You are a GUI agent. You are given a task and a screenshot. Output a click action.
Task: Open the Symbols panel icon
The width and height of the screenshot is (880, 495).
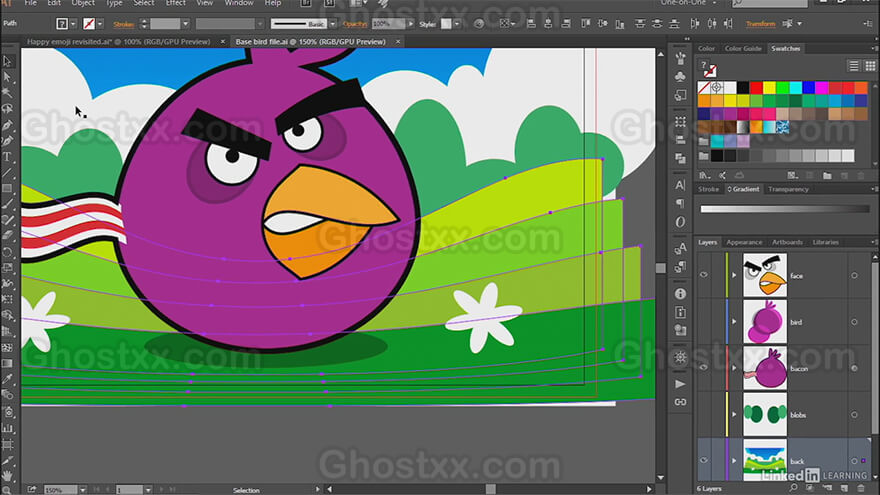(680, 76)
